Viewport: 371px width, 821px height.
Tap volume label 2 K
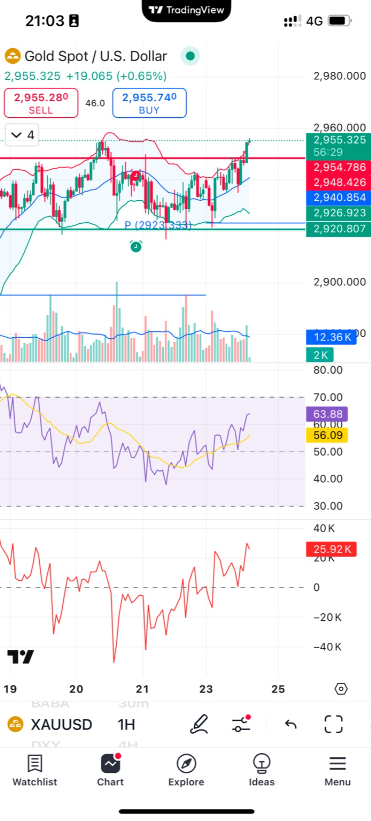[320, 355]
